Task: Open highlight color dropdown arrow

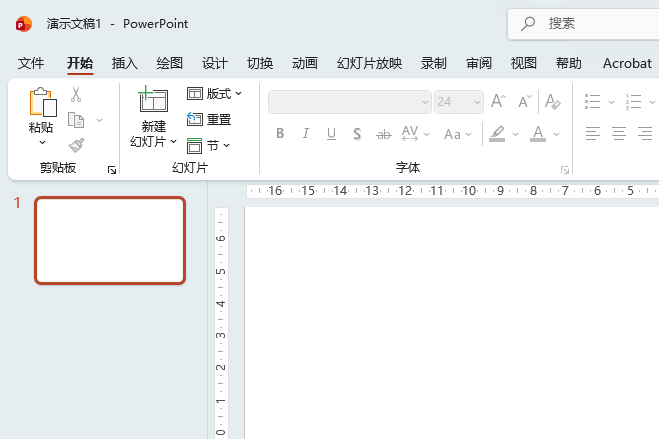Action: click(x=515, y=134)
